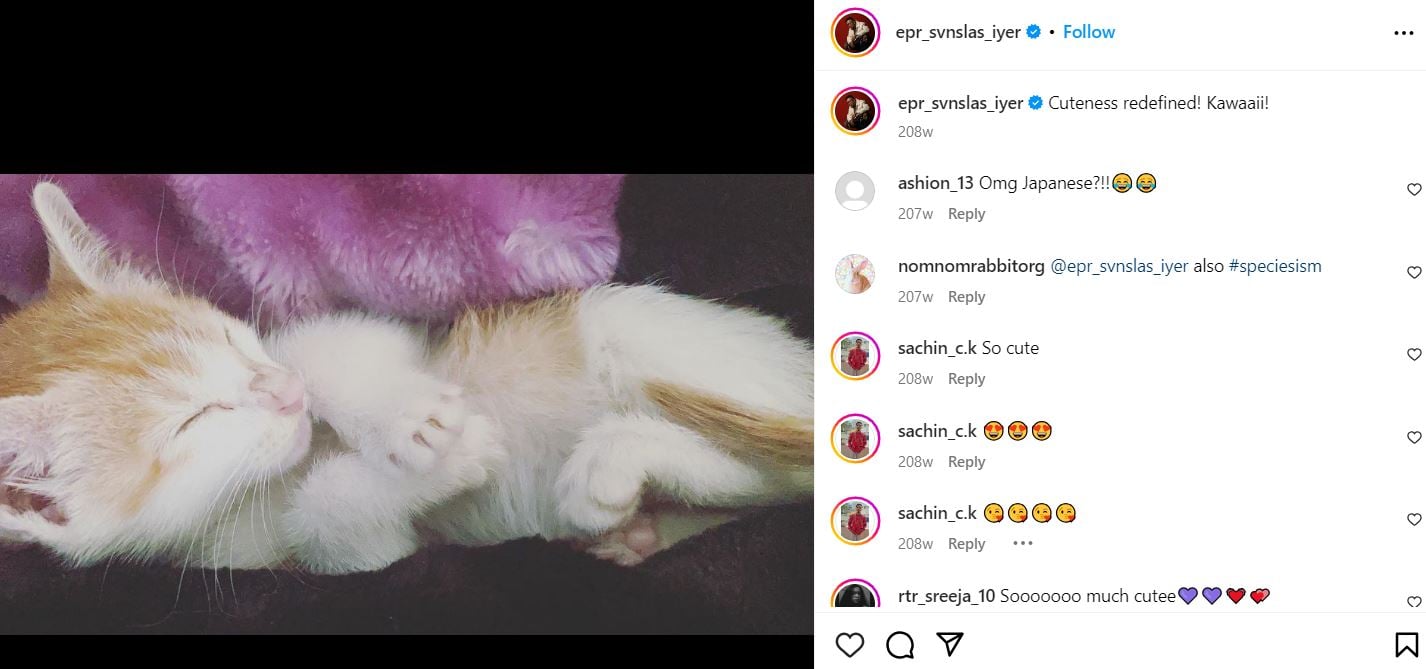1426x669 pixels.
Task: Open the comment bubble icon
Action: point(900,645)
